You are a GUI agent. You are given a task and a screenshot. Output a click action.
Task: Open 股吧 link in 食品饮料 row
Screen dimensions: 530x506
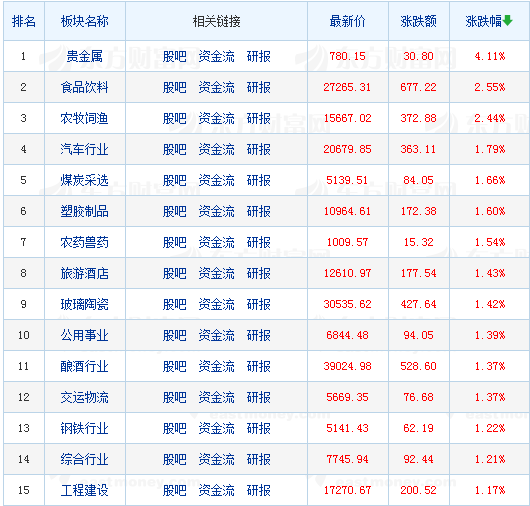click(174, 87)
